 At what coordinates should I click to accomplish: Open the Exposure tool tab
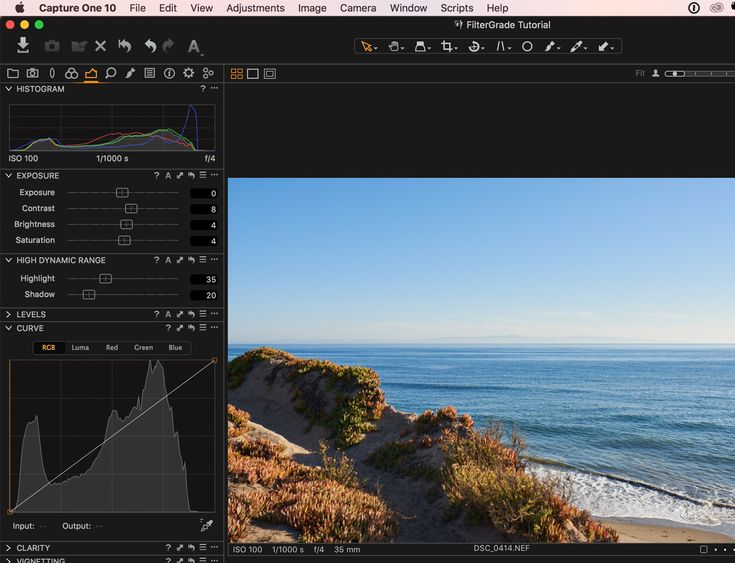(x=91, y=73)
